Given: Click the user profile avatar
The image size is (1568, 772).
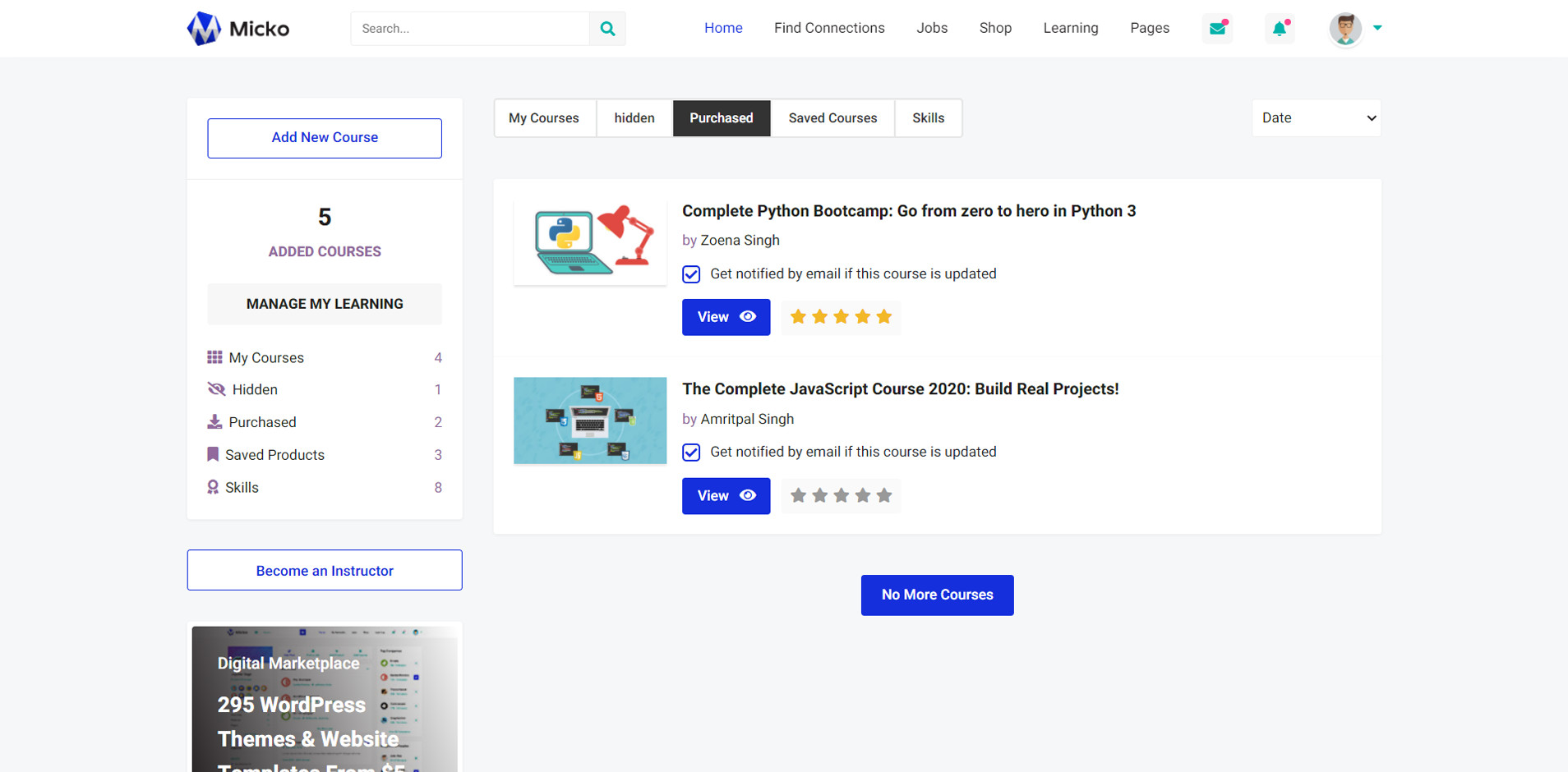Looking at the screenshot, I should tap(1345, 29).
